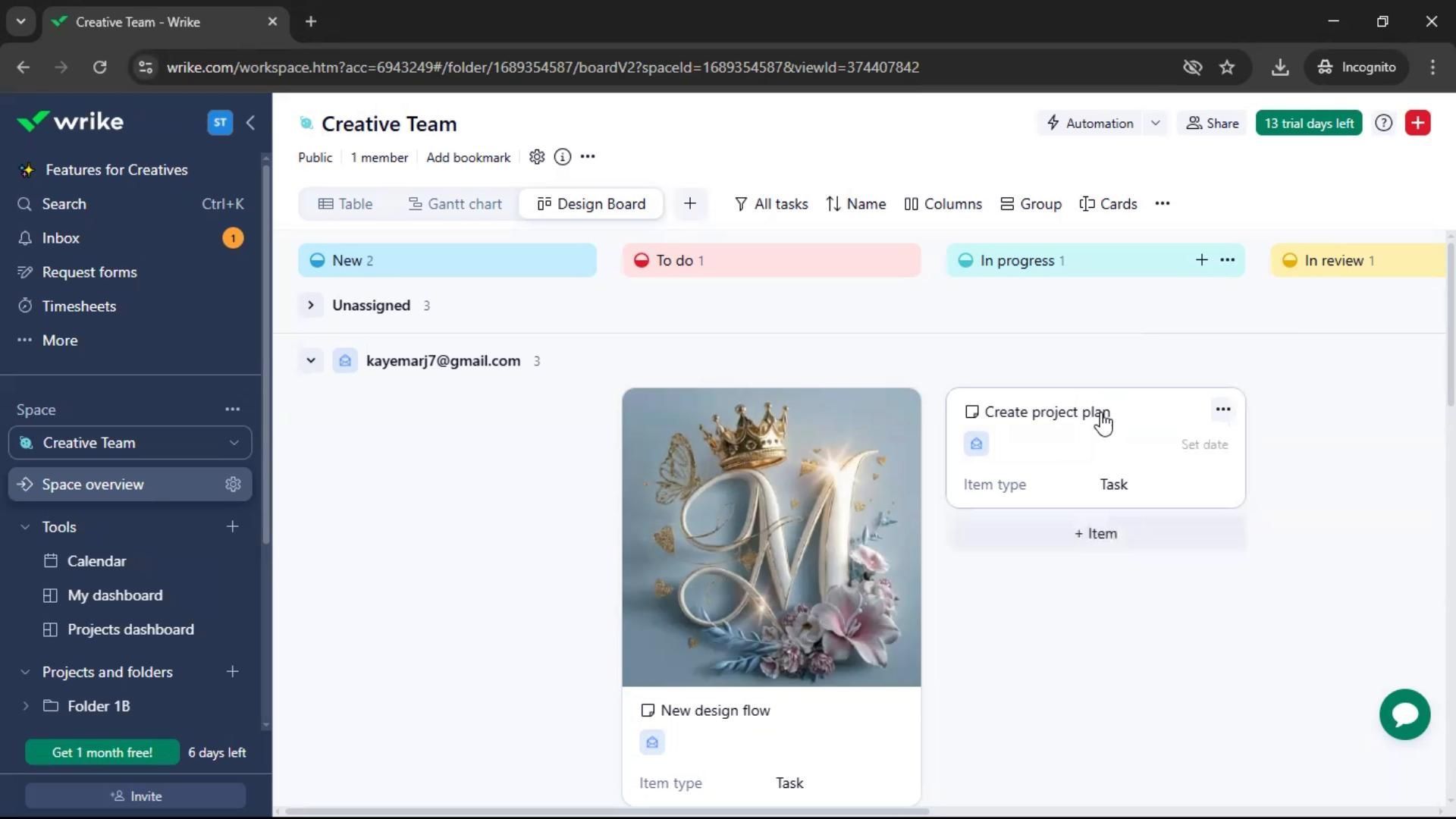Open Inbox notifications in sidebar
Image resolution: width=1456 pixels, height=819 pixels.
[x=61, y=238]
